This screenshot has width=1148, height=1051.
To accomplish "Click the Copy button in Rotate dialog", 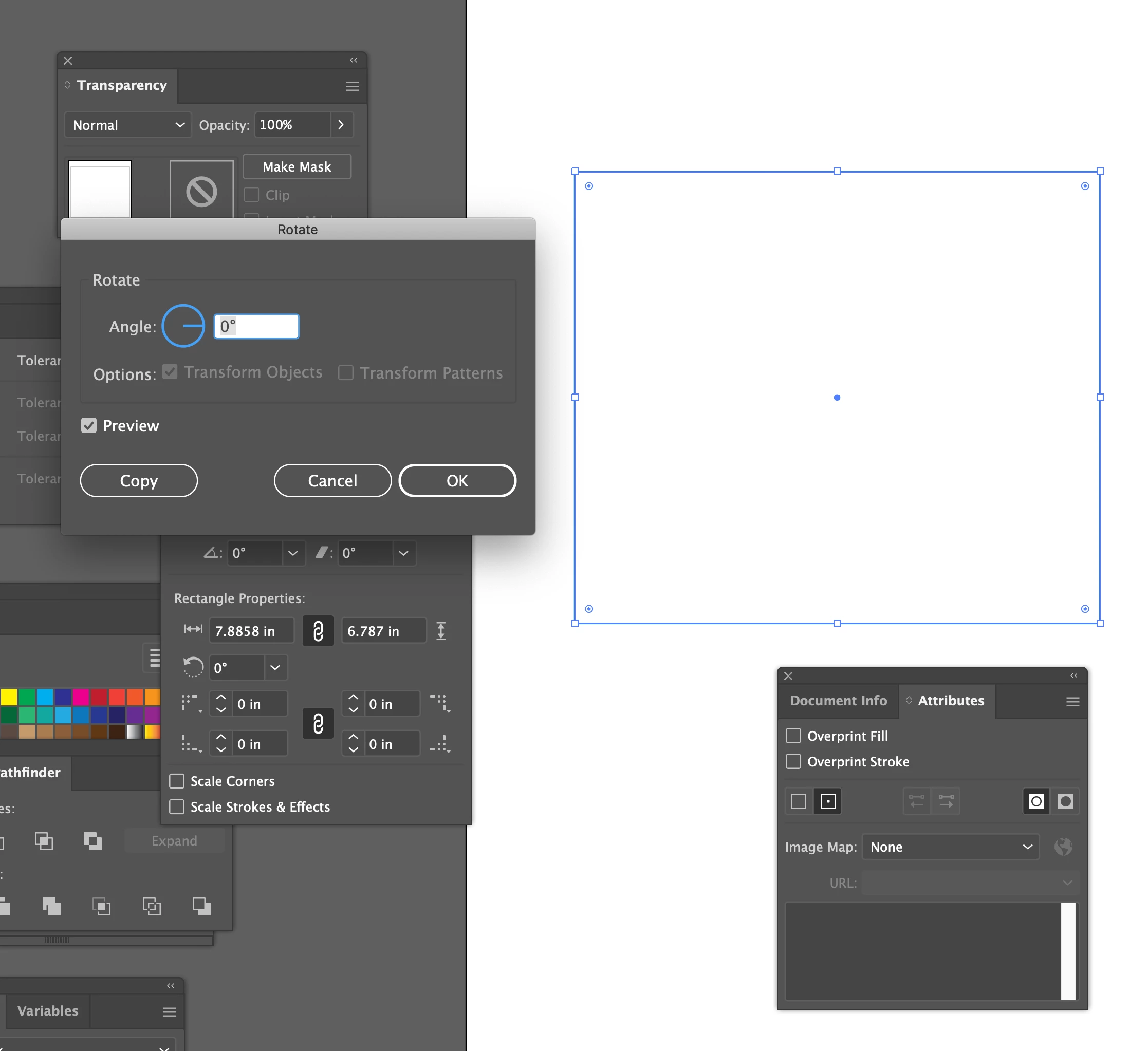I will tap(138, 480).
